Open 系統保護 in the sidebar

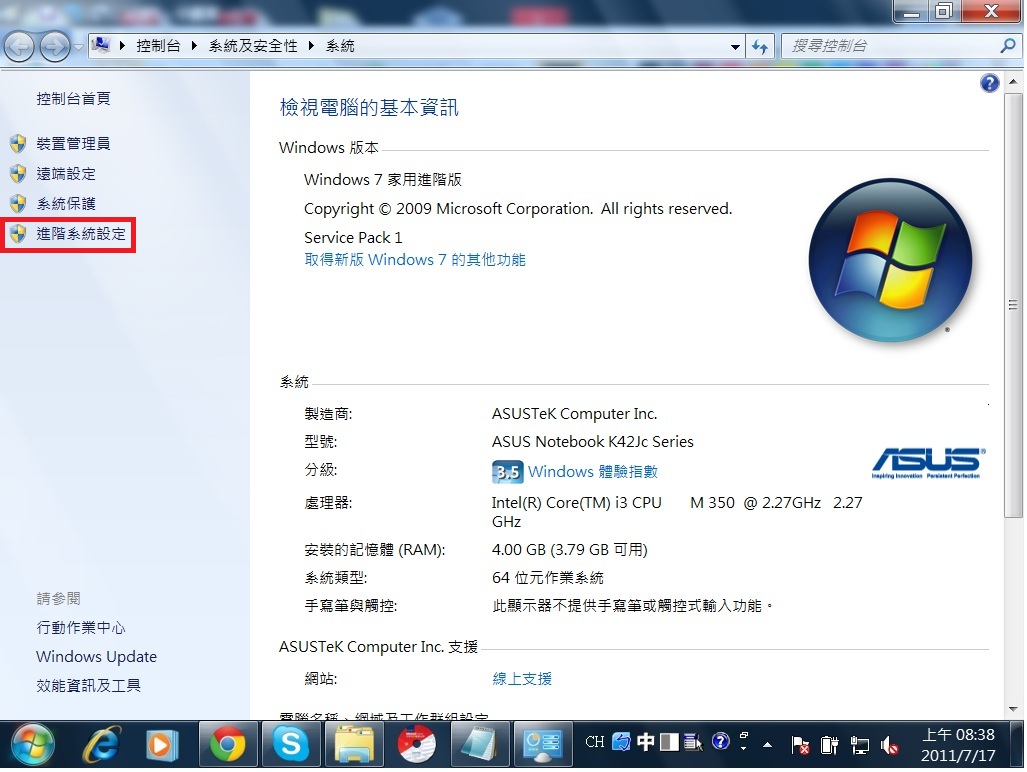tap(66, 204)
